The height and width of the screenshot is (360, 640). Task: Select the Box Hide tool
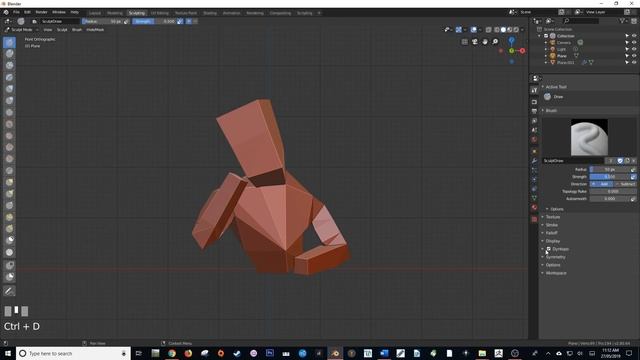tap(9, 277)
